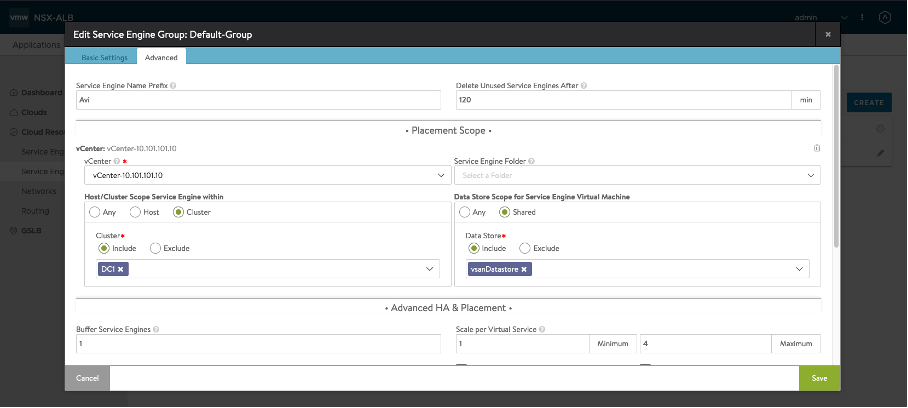Expand the Service Engine Folder dropdown
Screen dimensions: 908x408
pos(637,176)
